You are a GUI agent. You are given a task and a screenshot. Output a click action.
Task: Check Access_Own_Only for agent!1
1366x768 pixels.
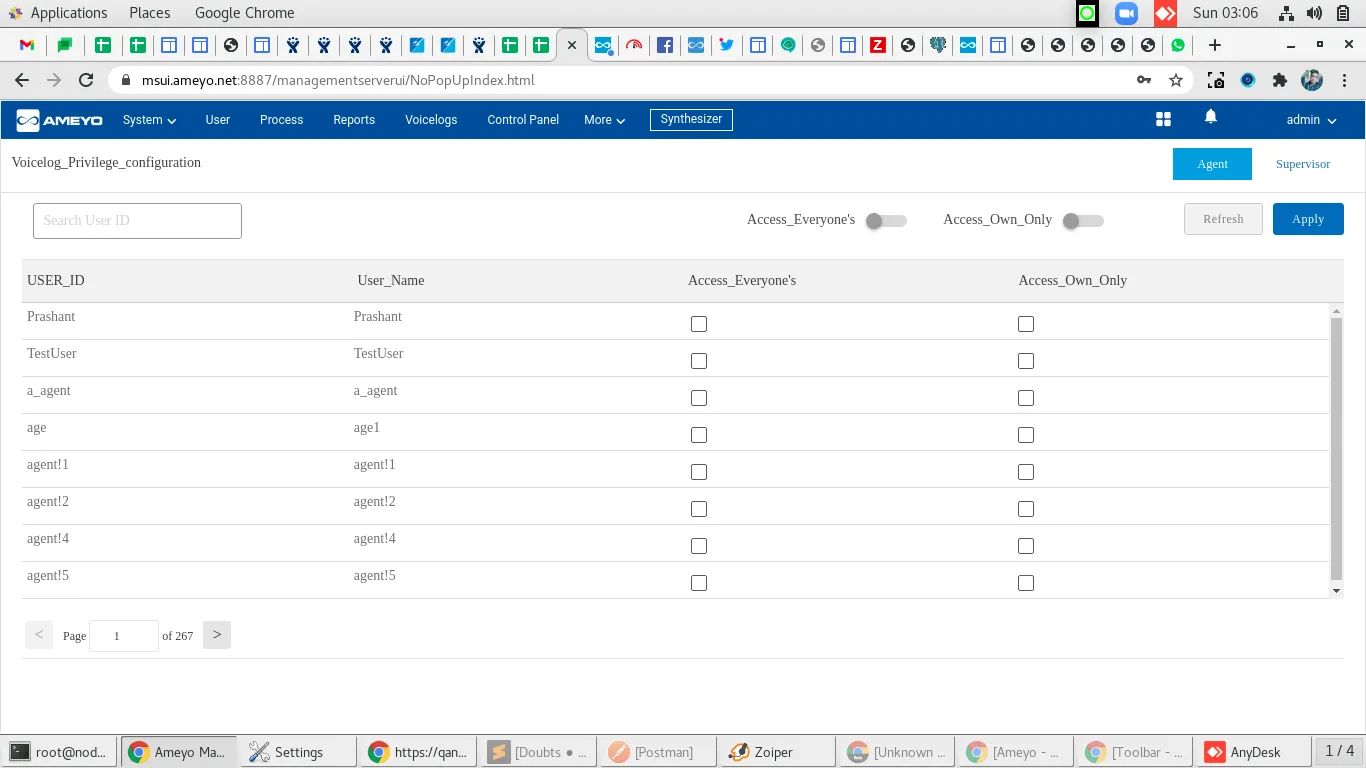coord(1026,472)
